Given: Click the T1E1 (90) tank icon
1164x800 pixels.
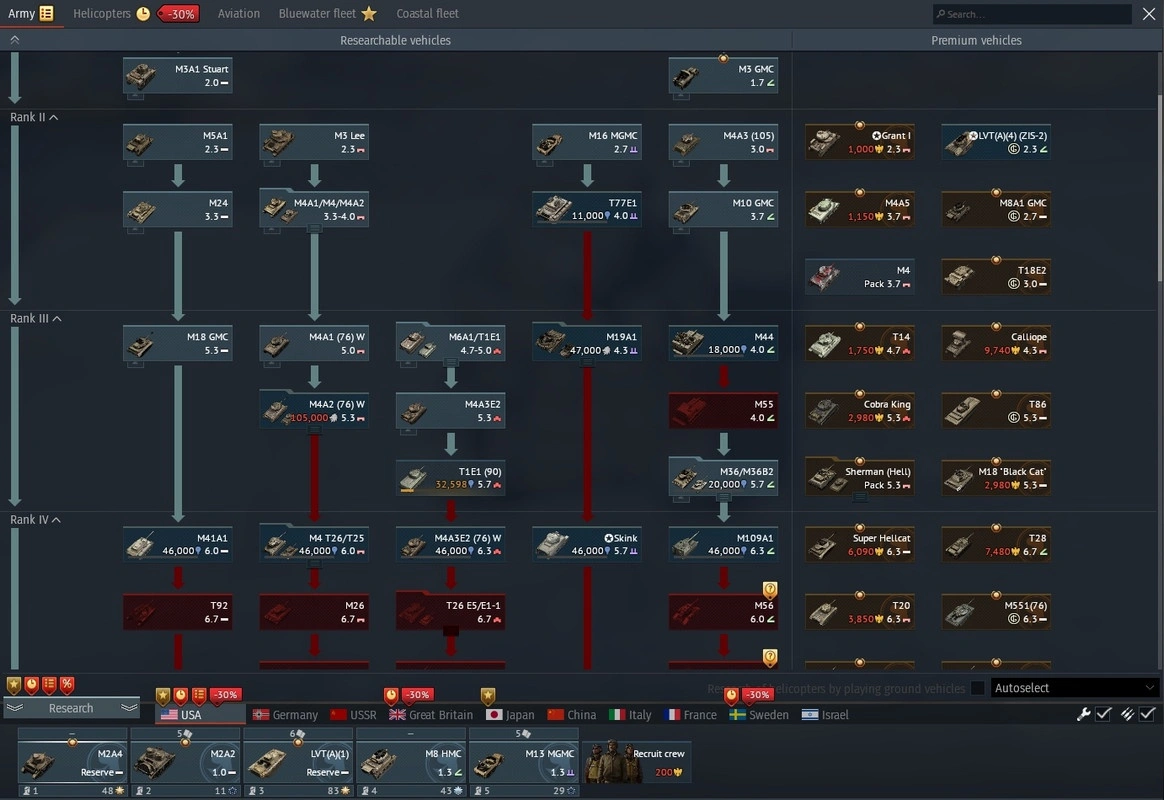Looking at the screenshot, I should point(451,478).
